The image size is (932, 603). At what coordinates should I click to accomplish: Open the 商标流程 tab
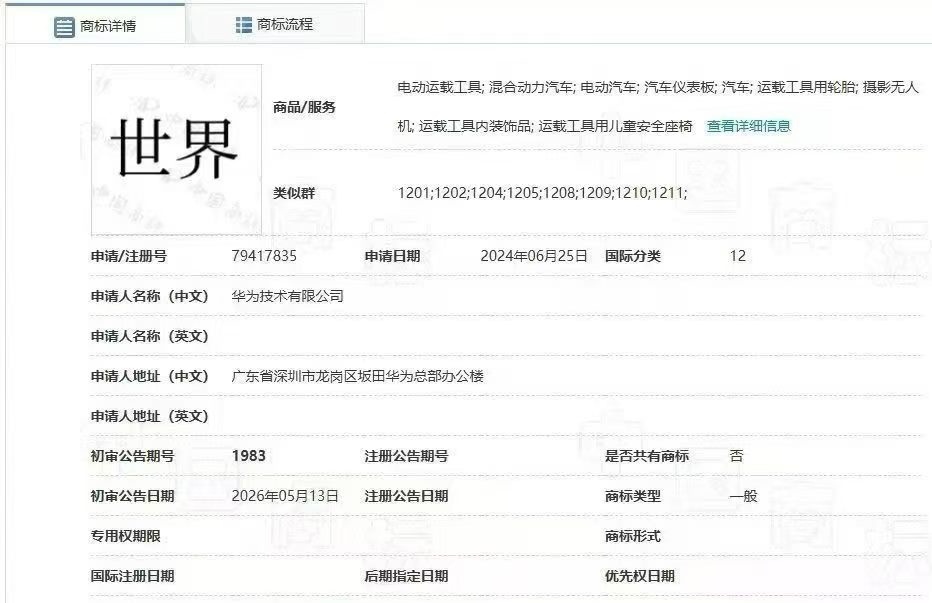coord(275,24)
